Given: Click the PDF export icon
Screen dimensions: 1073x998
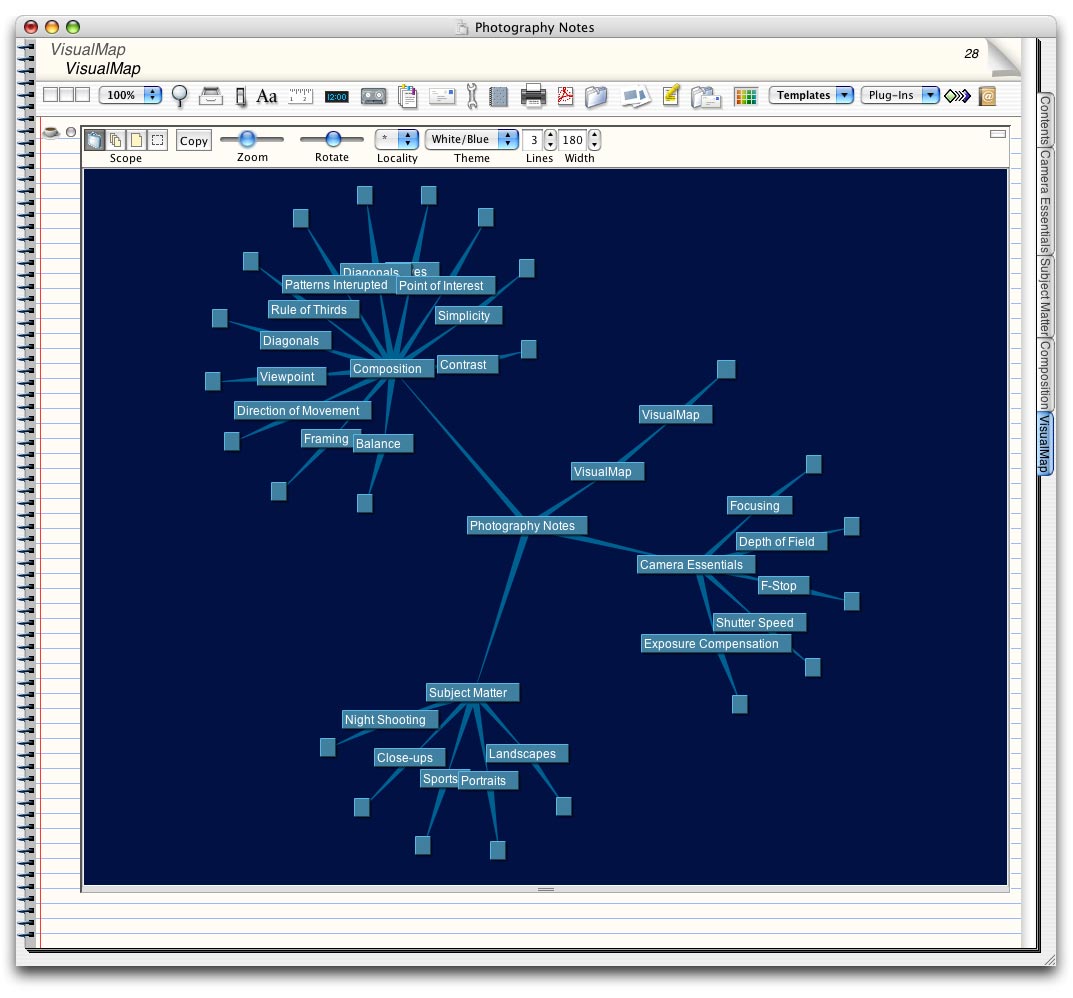Looking at the screenshot, I should click(565, 96).
